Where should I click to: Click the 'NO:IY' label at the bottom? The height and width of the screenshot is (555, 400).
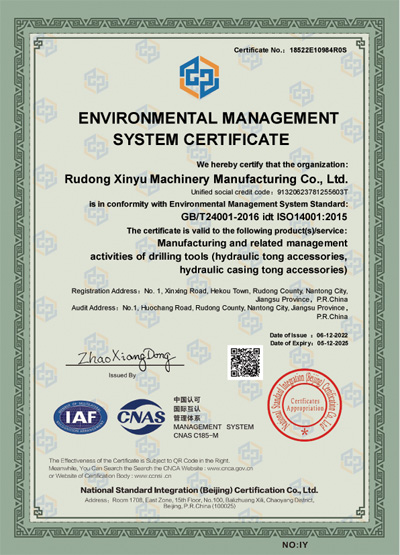[295, 545]
